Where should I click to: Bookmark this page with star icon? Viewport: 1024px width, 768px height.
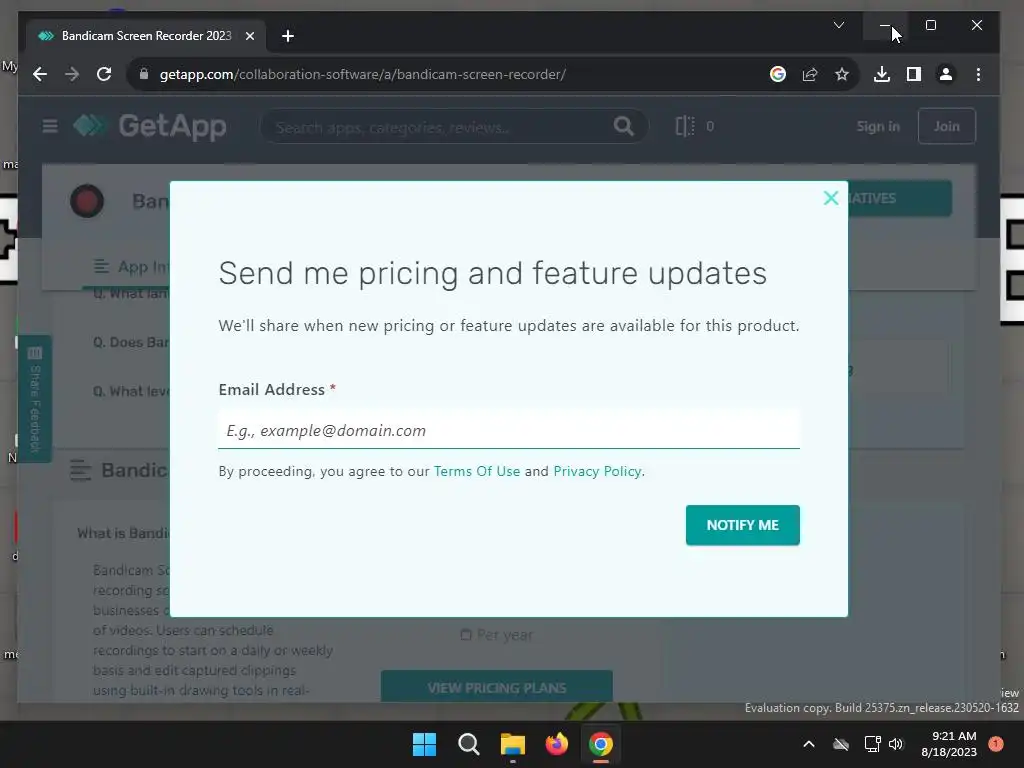[842, 74]
